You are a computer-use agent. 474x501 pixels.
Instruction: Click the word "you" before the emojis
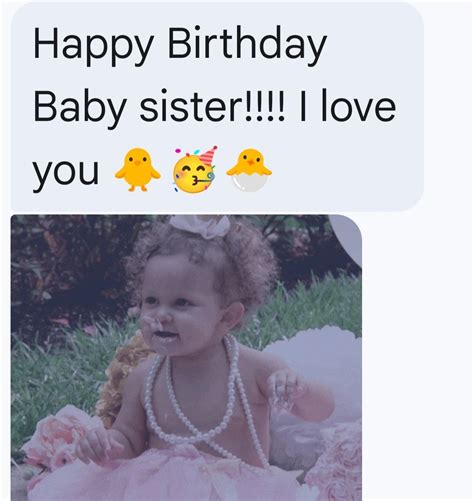(x=66, y=172)
